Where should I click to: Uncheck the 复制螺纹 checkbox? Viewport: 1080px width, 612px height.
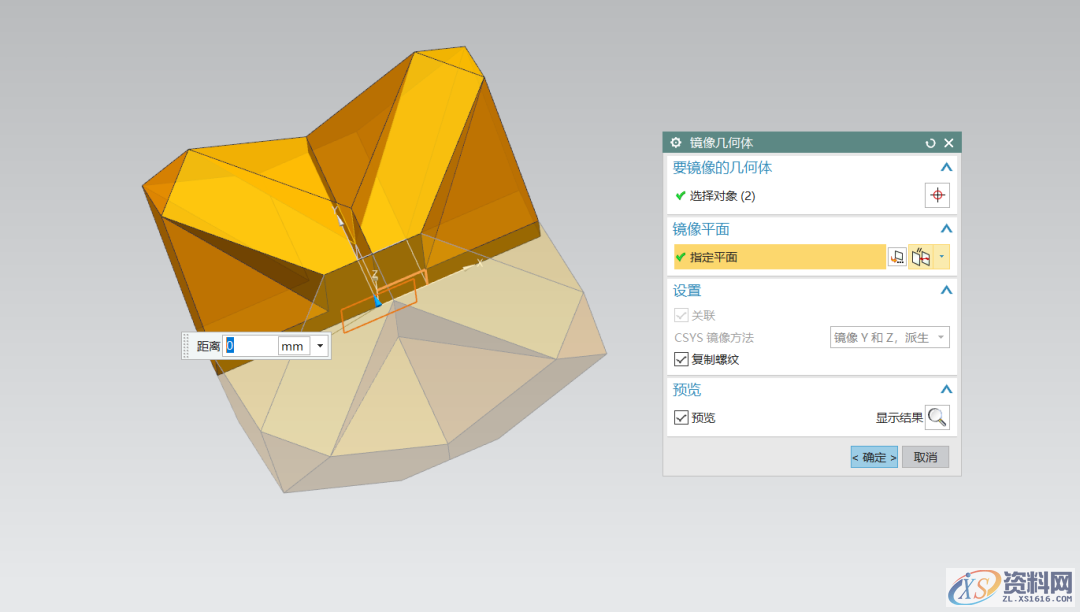[681, 359]
